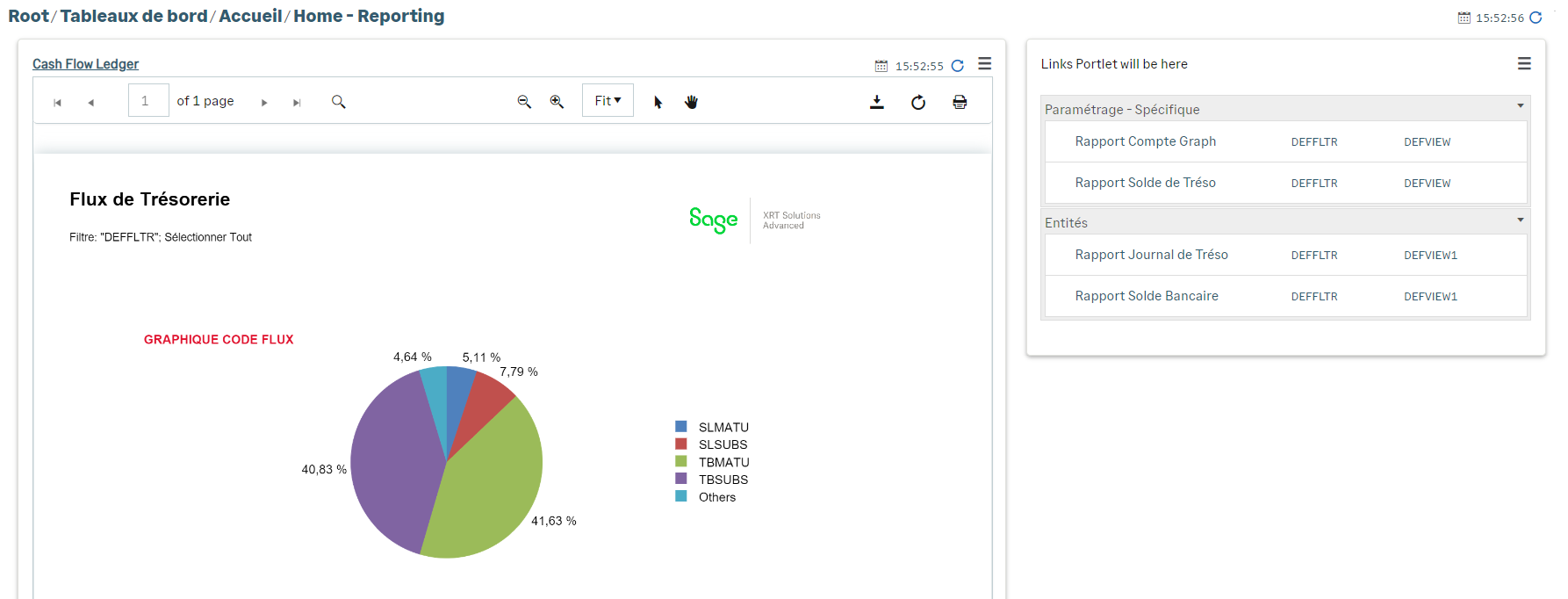This screenshot has width=1568, height=599.
Task: Click the page number input field
Action: pyautogui.click(x=147, y=101)
